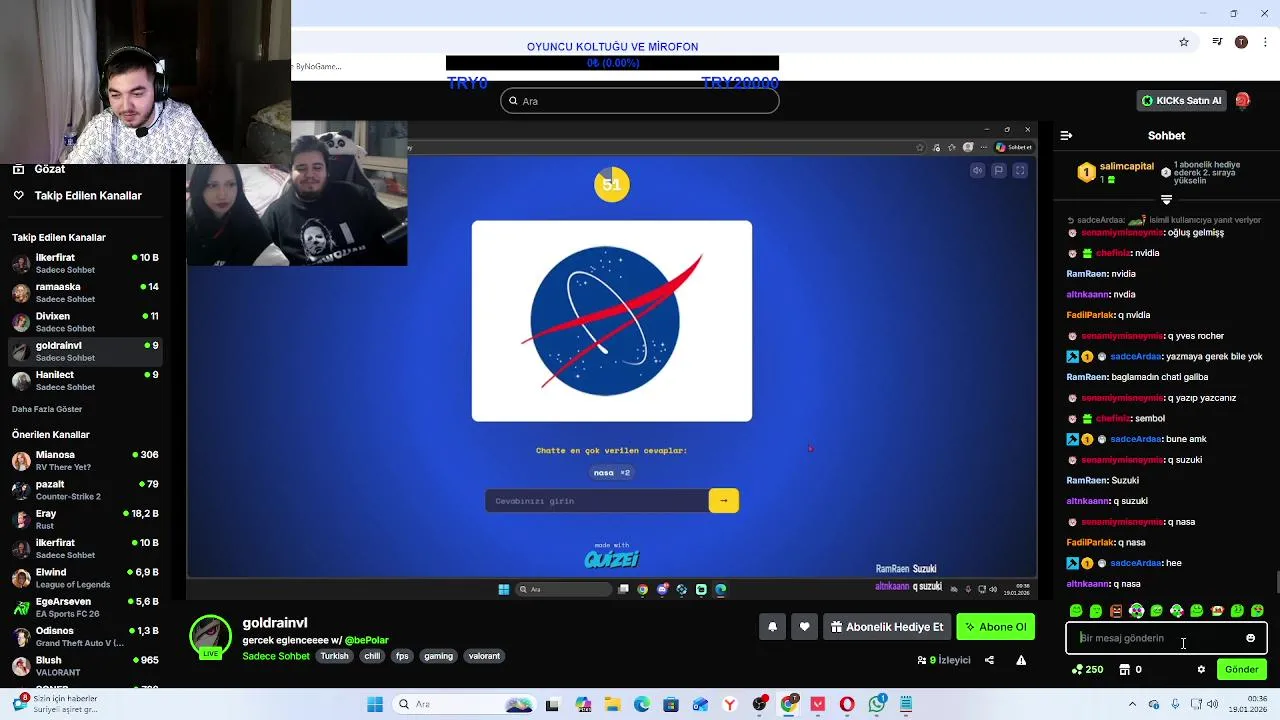The image size is (1280, 720).
Task: Click the heart follow icon
Action: click(804, 627)
